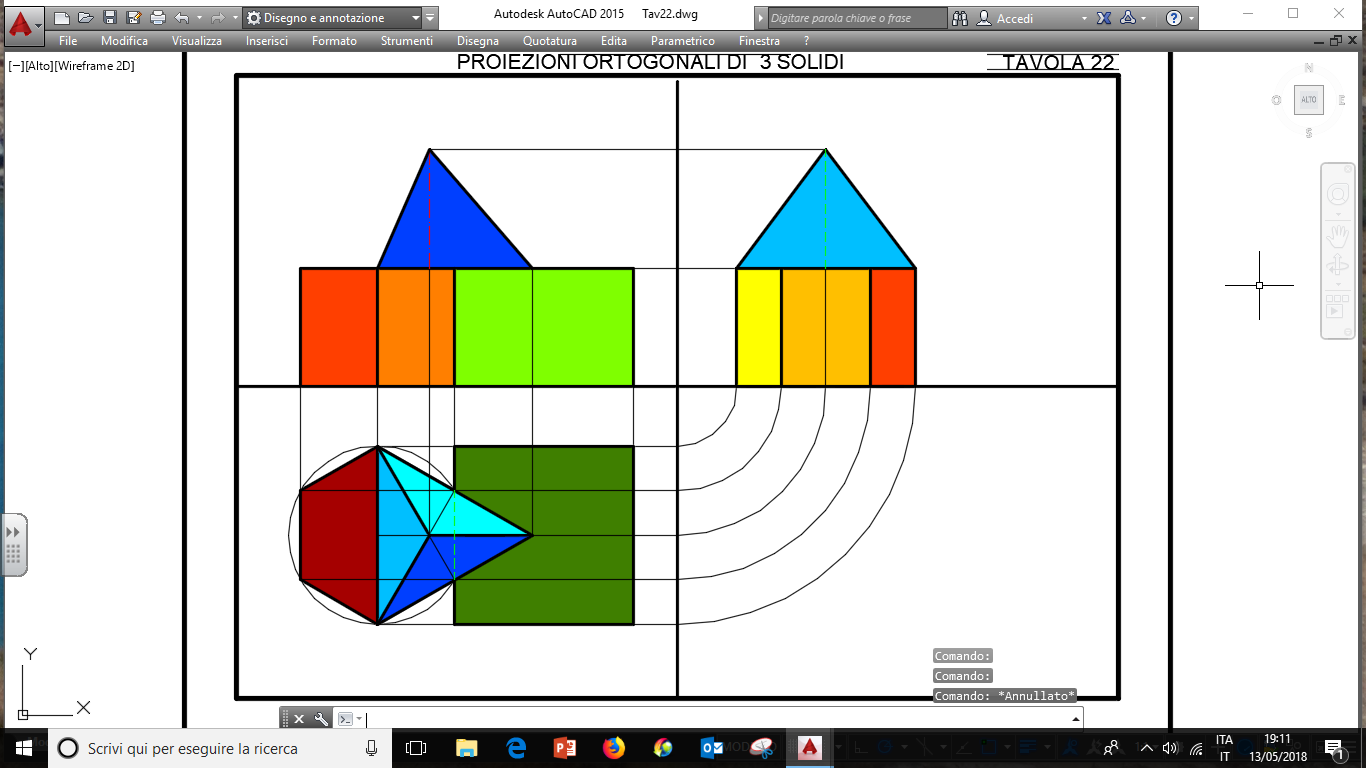The image size is (1366, 768).
Task: Click the Undo icon in Quick Access toolbar
Action: tap(180, 16)
